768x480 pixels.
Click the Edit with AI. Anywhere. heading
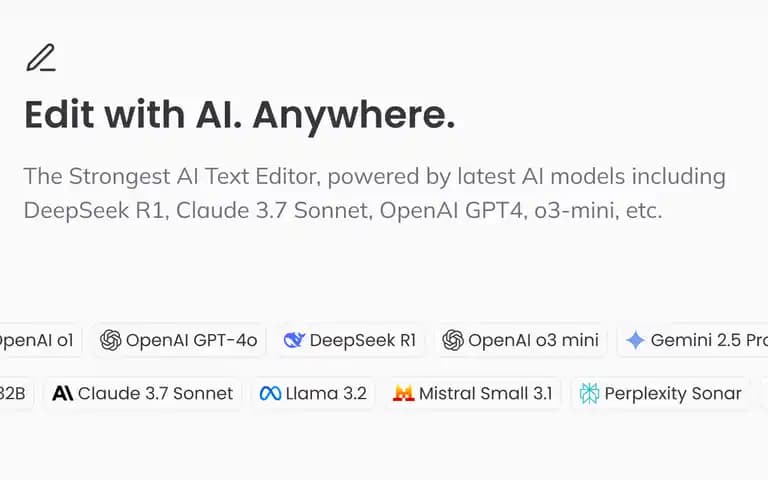click(x=240, y=116)
